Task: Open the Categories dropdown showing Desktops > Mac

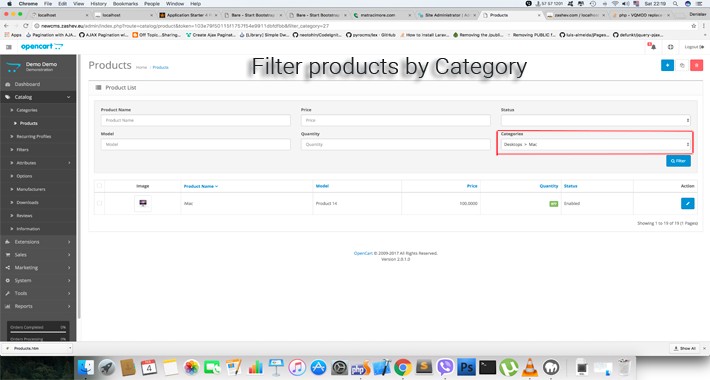Action: 595,144
